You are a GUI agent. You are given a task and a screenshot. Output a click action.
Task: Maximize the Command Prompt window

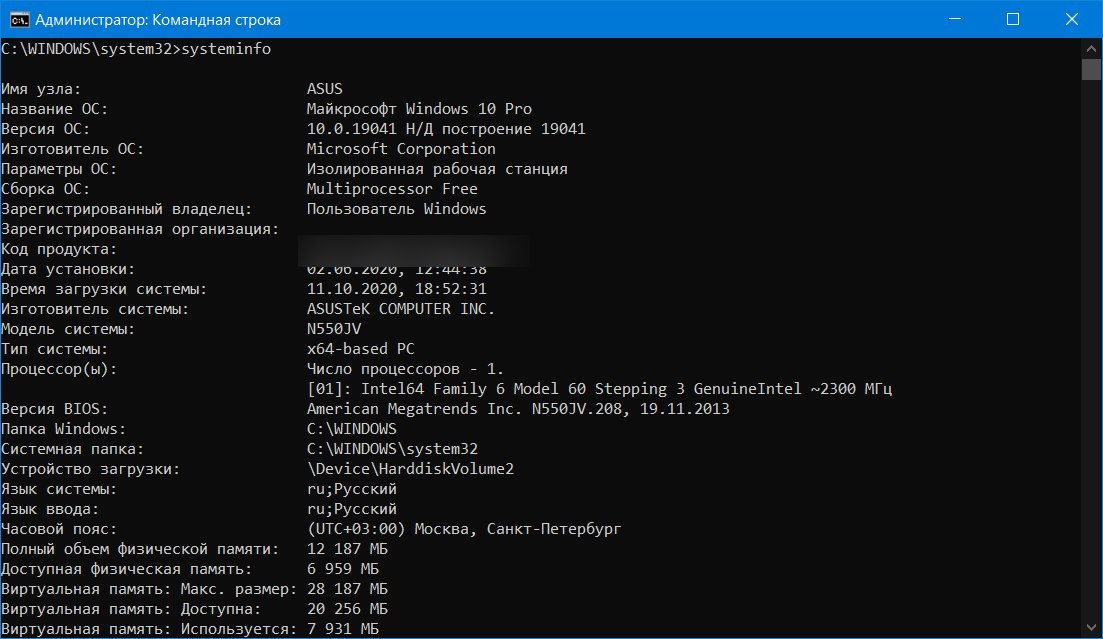[1013, 19]
